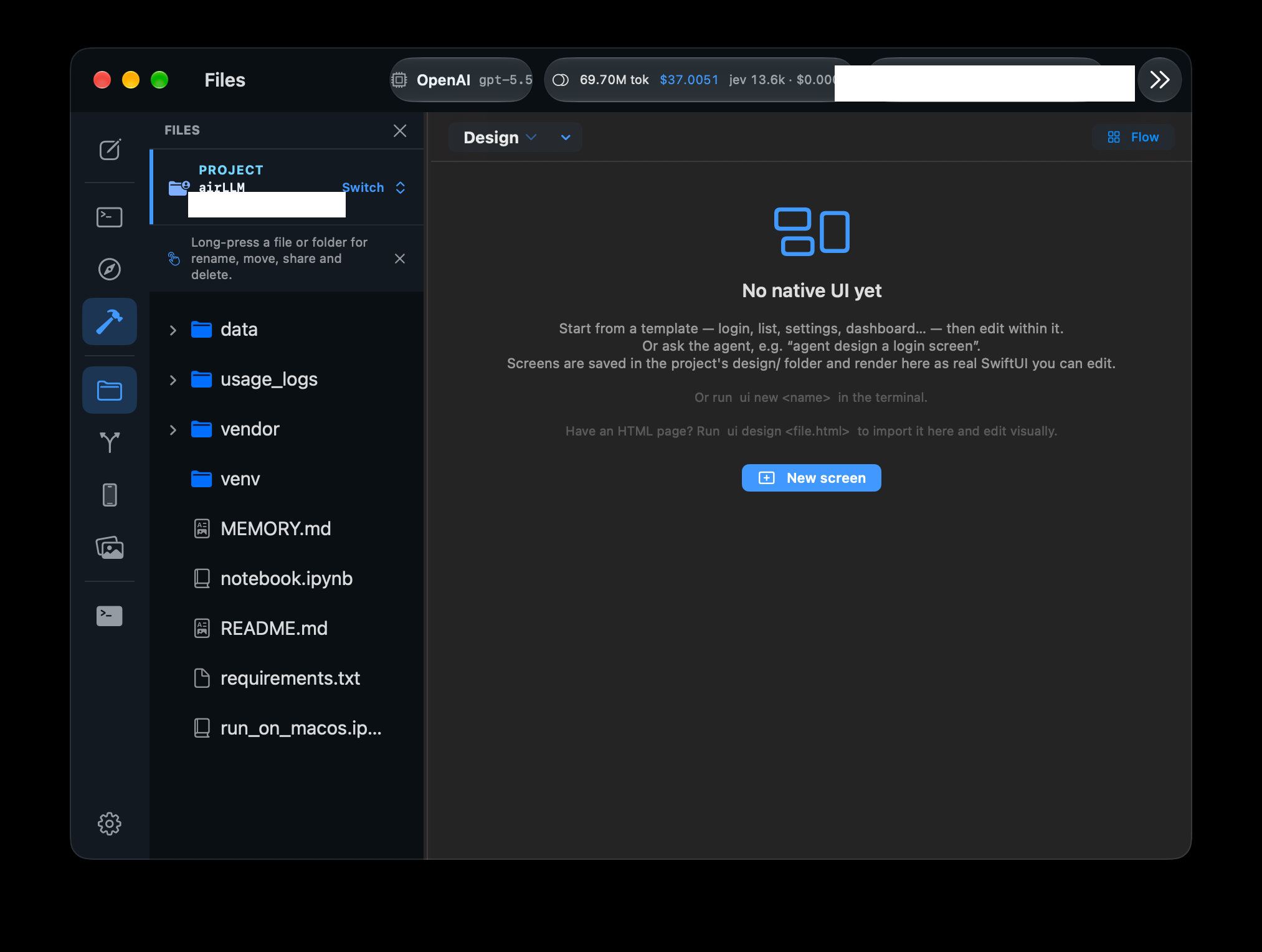Open the filled terminal icon
1262x952 pixels.
[110, 616]
